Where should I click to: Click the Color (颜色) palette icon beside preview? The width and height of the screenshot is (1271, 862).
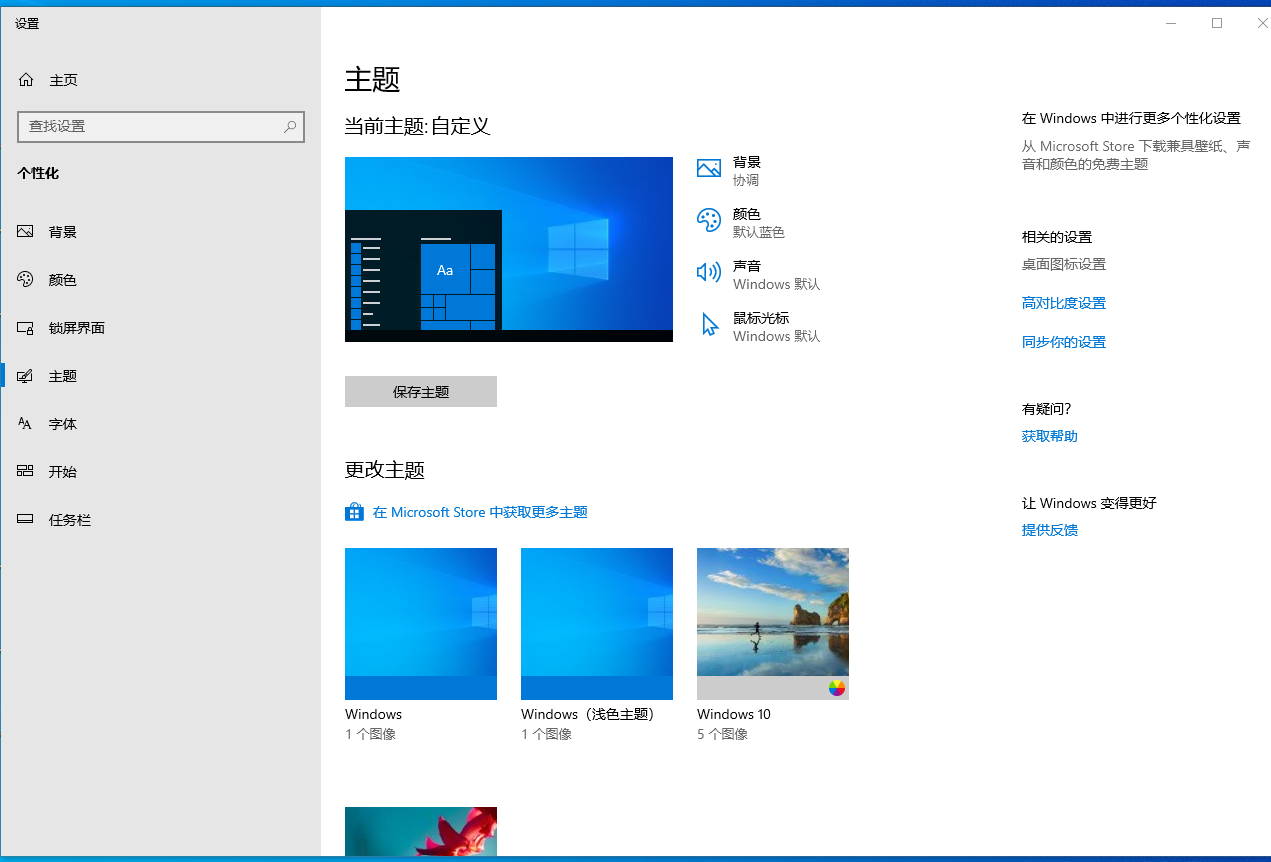coord(708,221)
